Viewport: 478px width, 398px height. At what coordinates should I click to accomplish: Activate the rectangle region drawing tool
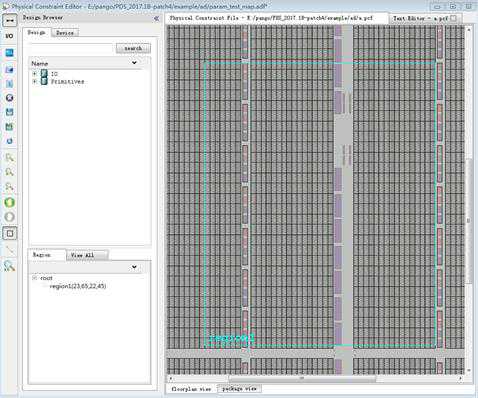10,233
